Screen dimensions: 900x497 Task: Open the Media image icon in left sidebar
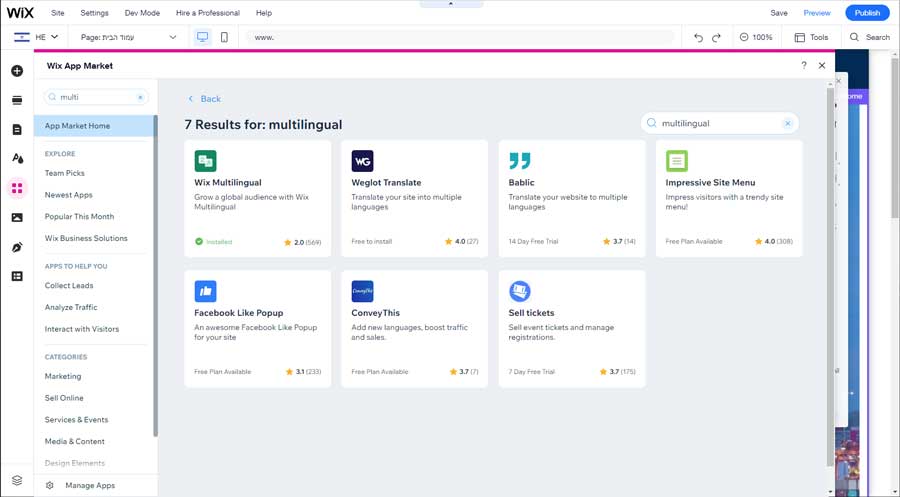click(17, 218)
